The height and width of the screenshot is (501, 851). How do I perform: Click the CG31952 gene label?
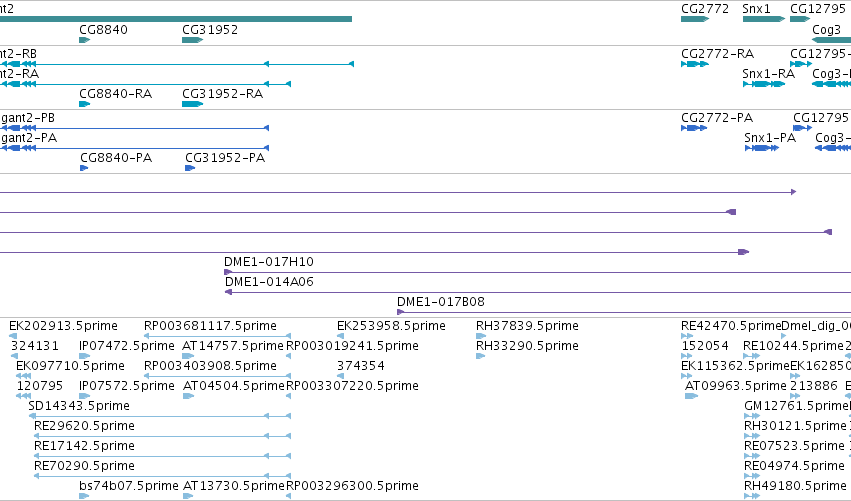coord(209,29)
